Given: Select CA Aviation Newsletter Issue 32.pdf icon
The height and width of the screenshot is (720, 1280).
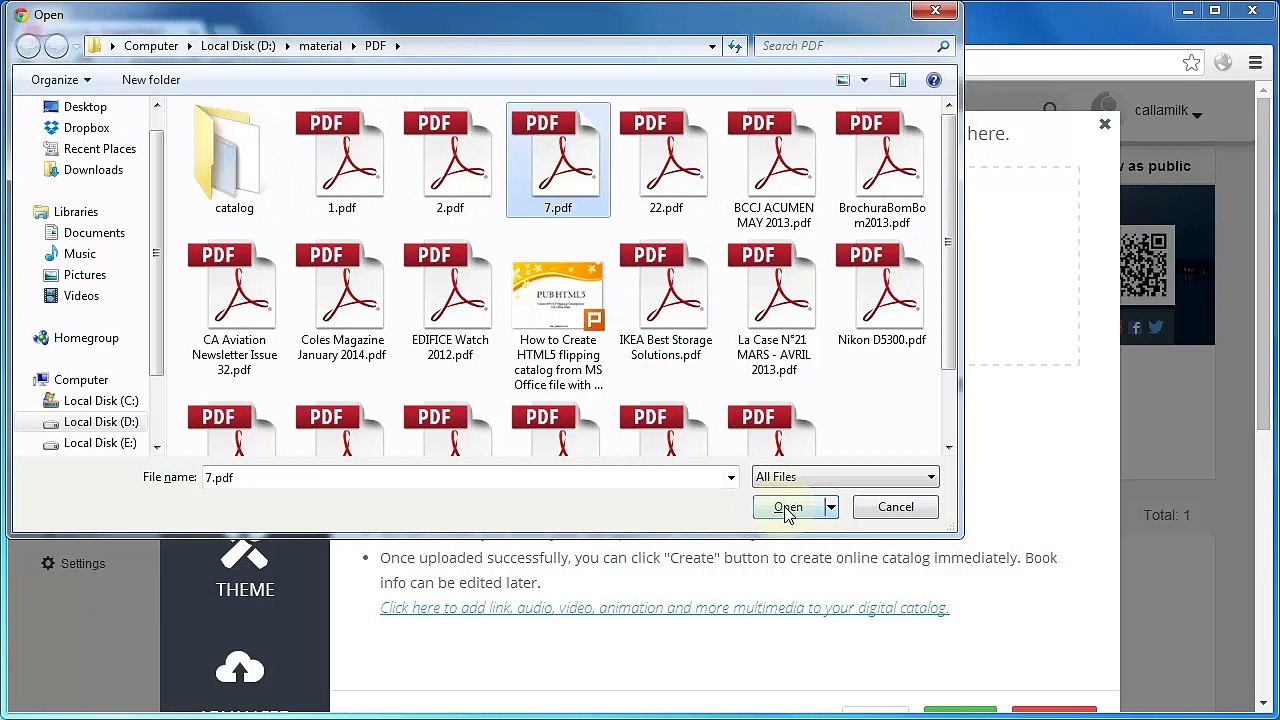Looking at the screenshot, I should pos(233,285).
